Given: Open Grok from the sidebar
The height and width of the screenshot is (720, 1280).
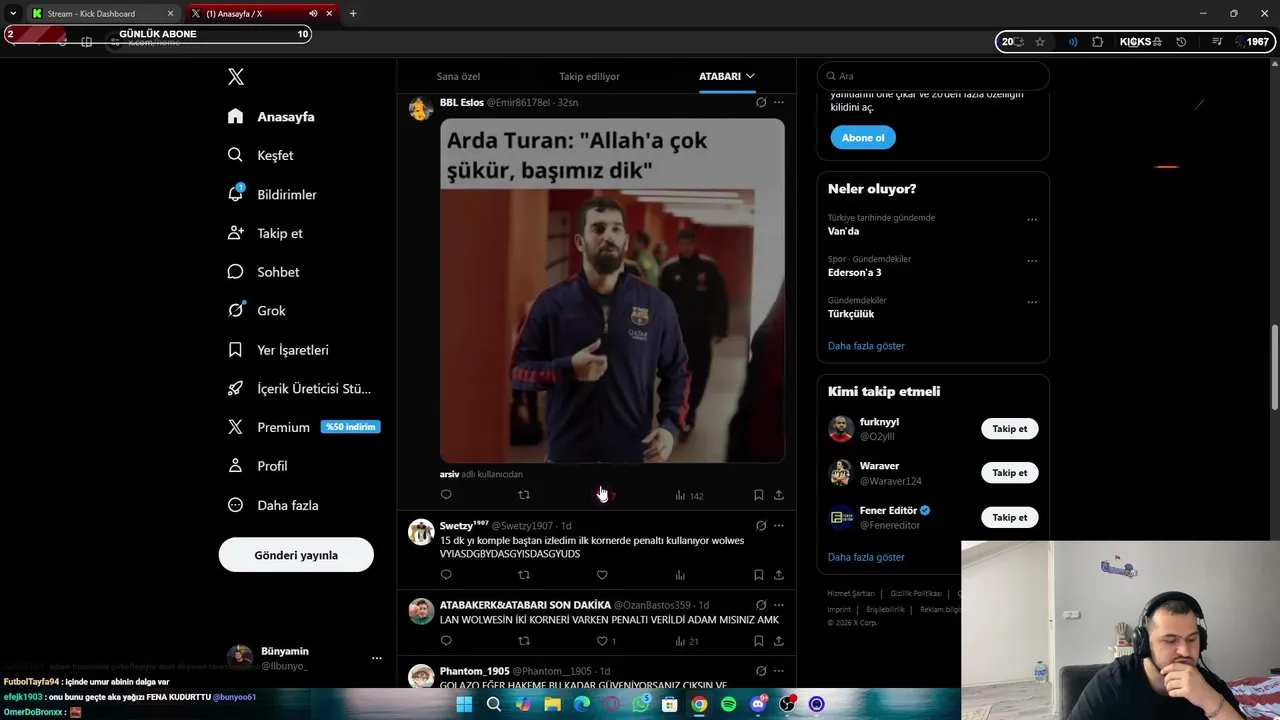Looking at the screenshot, I should click(257, 311).
